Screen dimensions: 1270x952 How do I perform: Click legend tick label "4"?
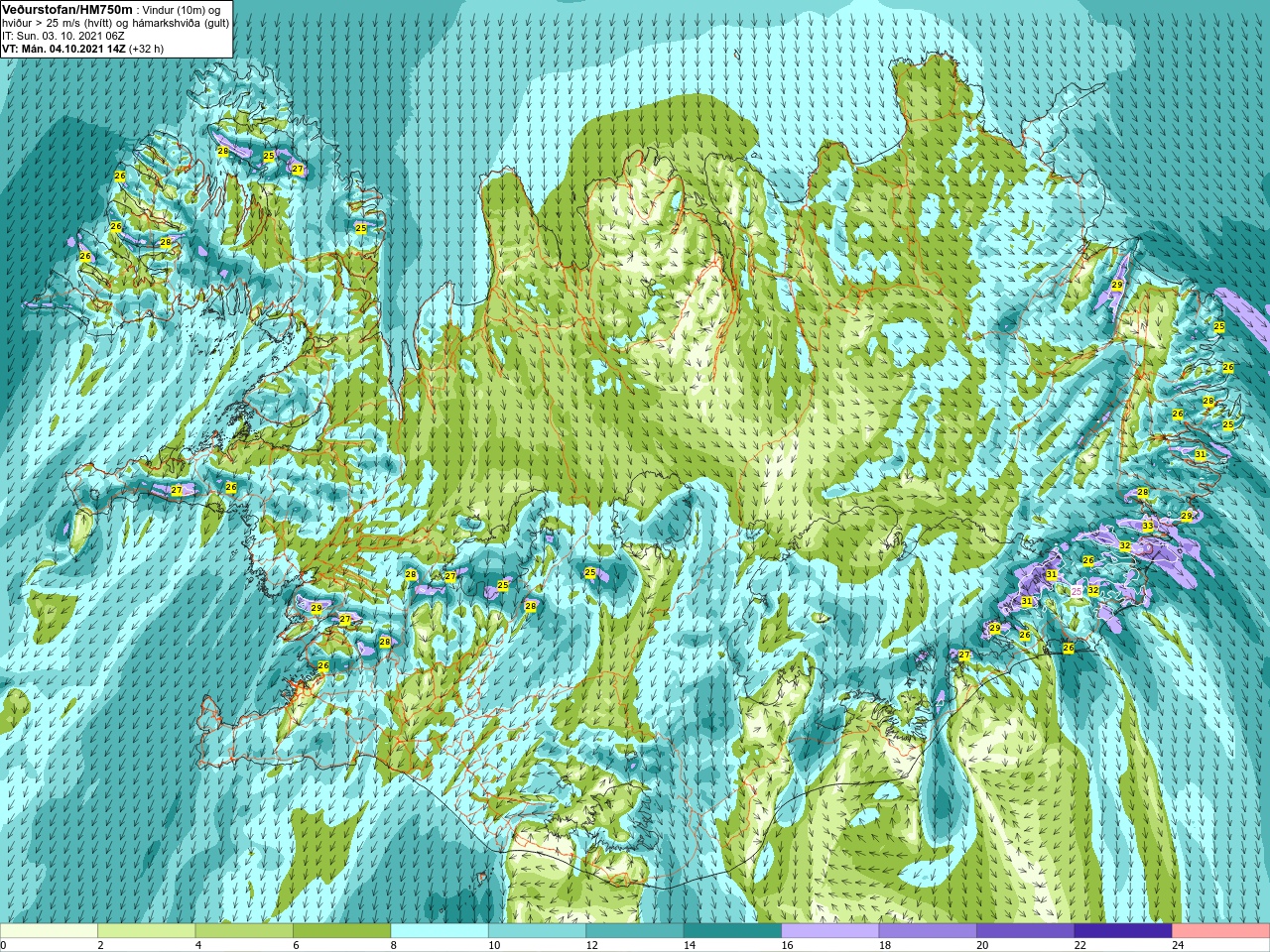197,945
